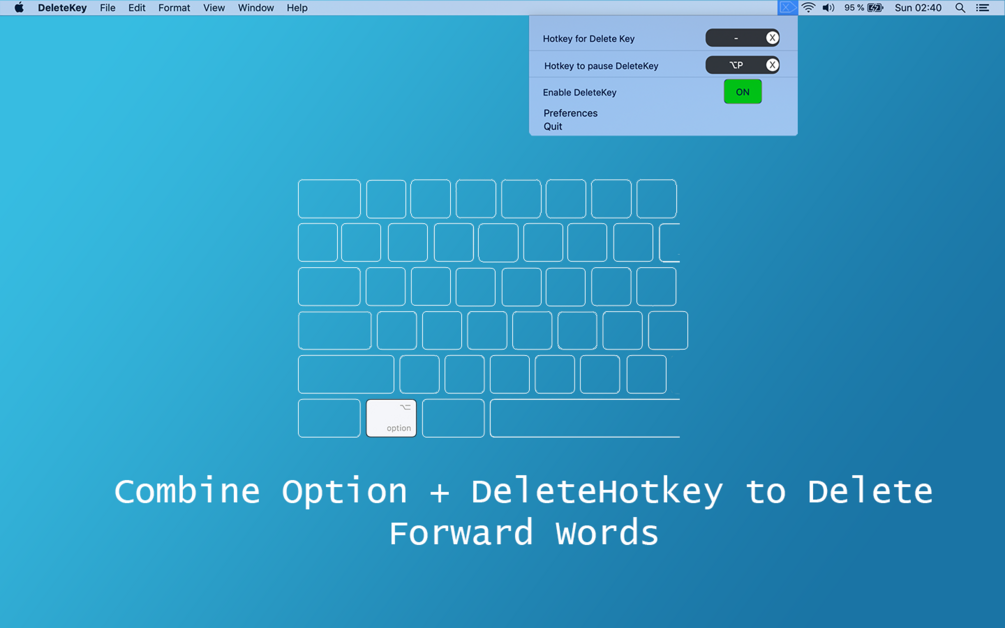The width and height of the screenshot is (1005, 628).
Task: Open the Format menu
Action: tap(174, 8)
